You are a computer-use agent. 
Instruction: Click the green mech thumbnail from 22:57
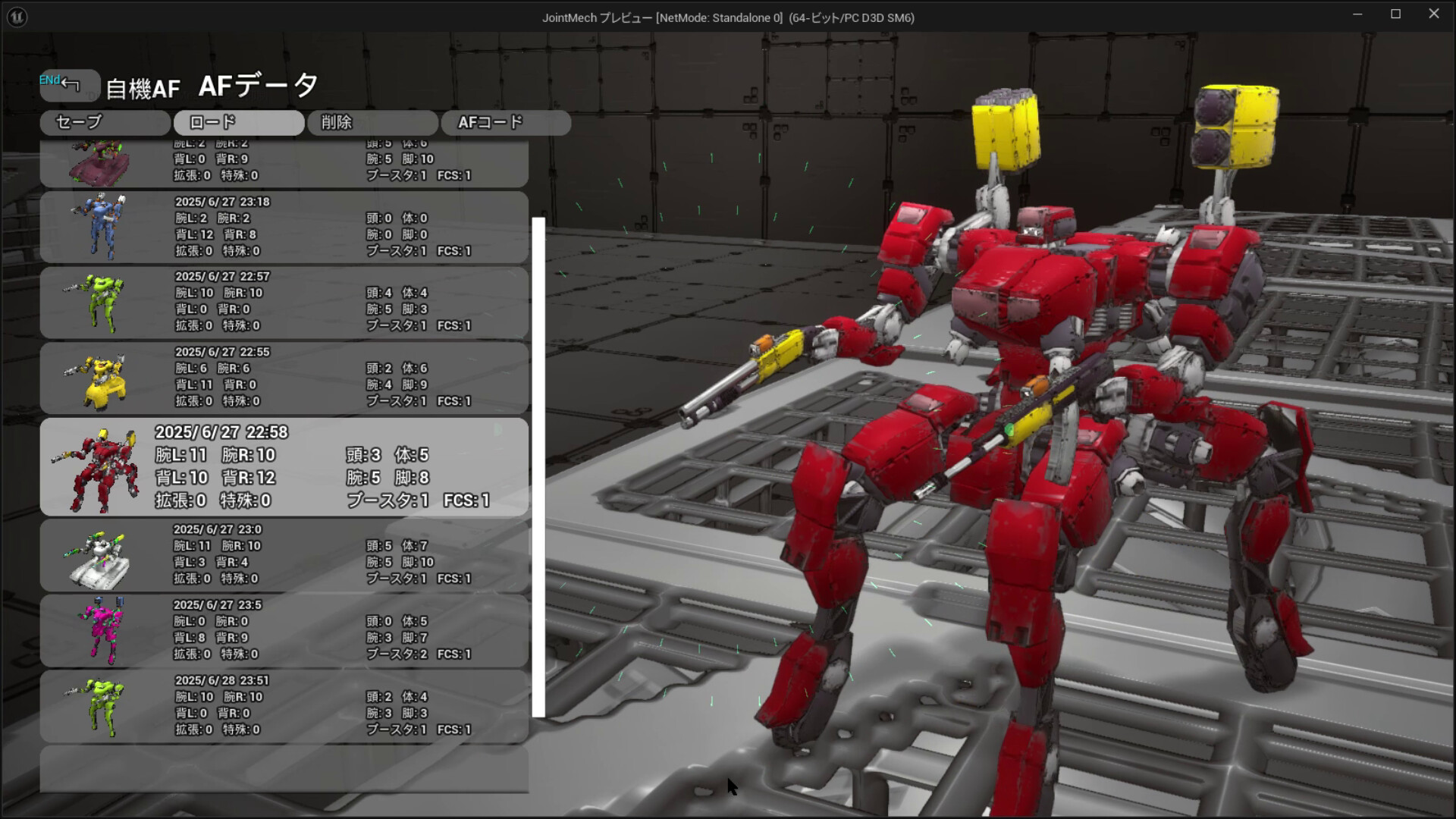(101, 302)
